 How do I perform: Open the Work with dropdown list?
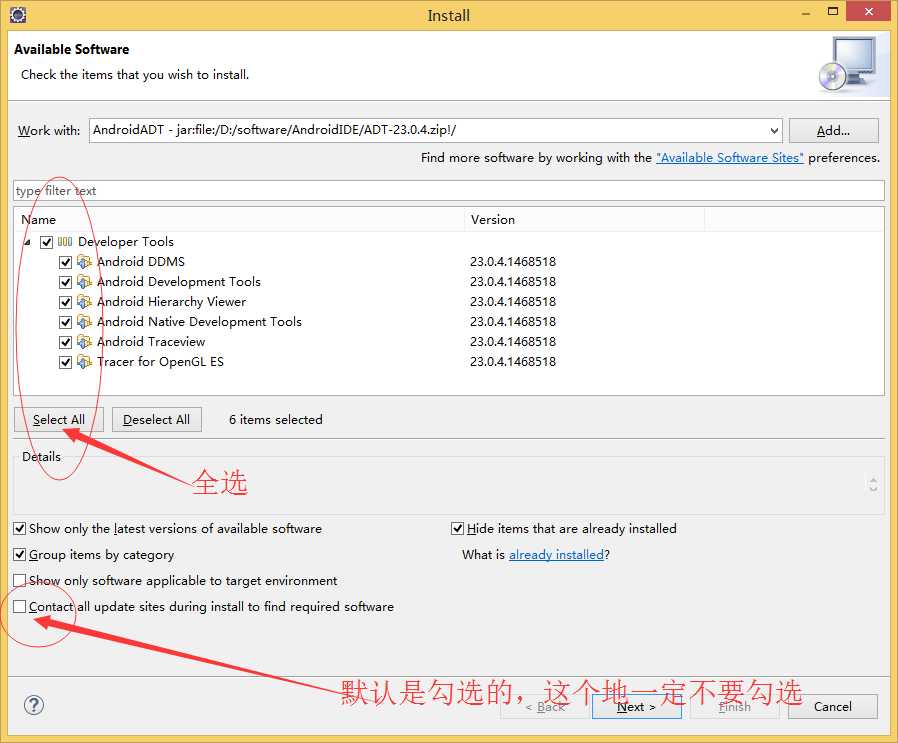(x=774, y=131)
